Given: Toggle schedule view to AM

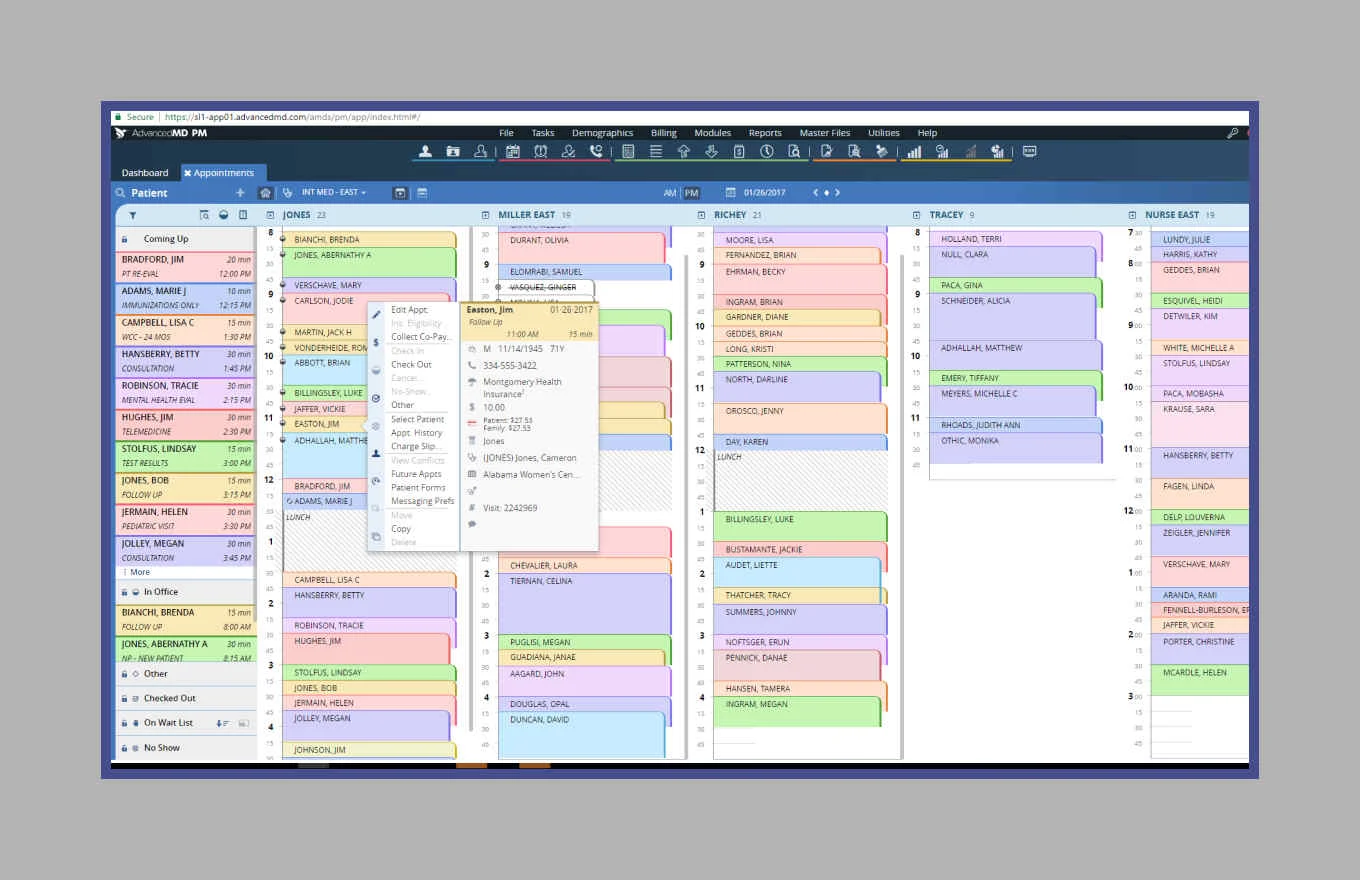Looking at the screenshot, I should (670, 193).
